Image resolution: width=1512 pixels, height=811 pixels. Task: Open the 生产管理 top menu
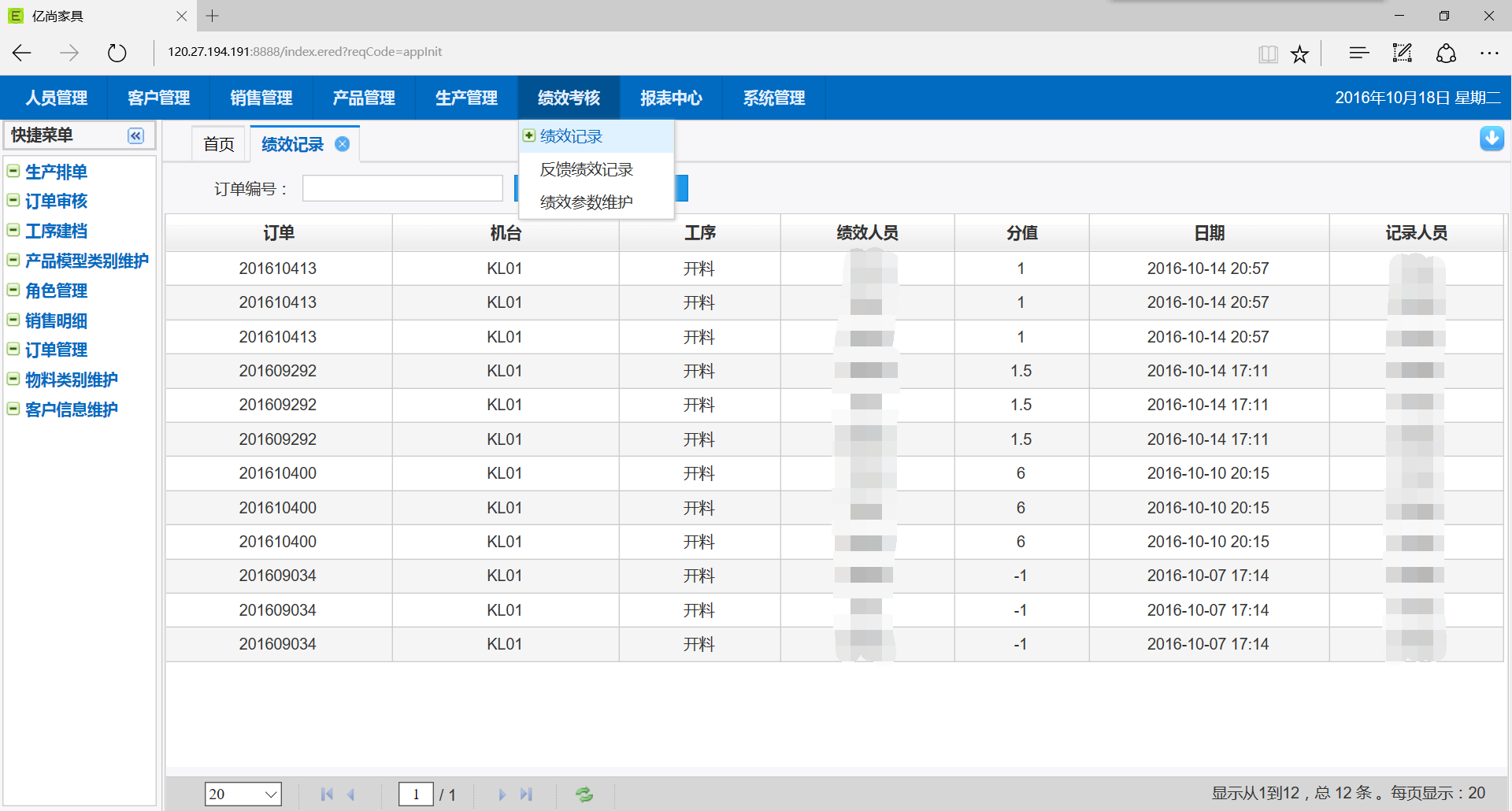(x=466, y=98)
